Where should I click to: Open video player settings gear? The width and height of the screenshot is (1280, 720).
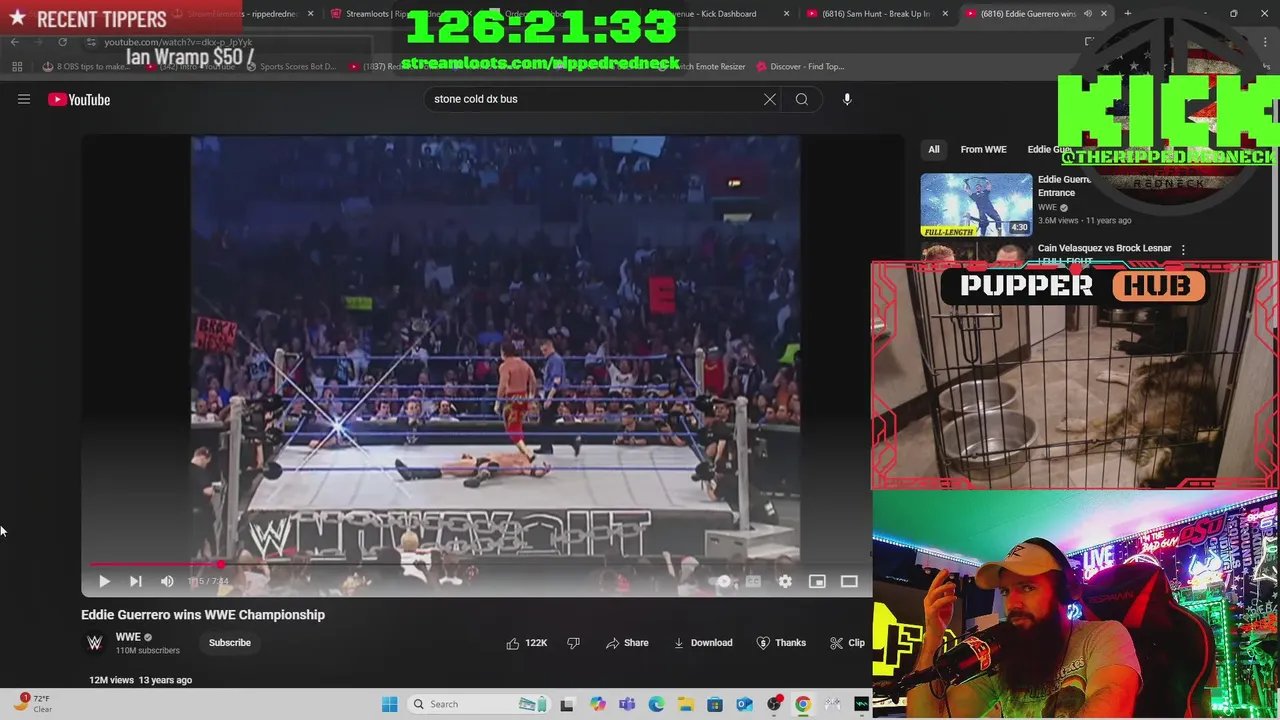785,581
